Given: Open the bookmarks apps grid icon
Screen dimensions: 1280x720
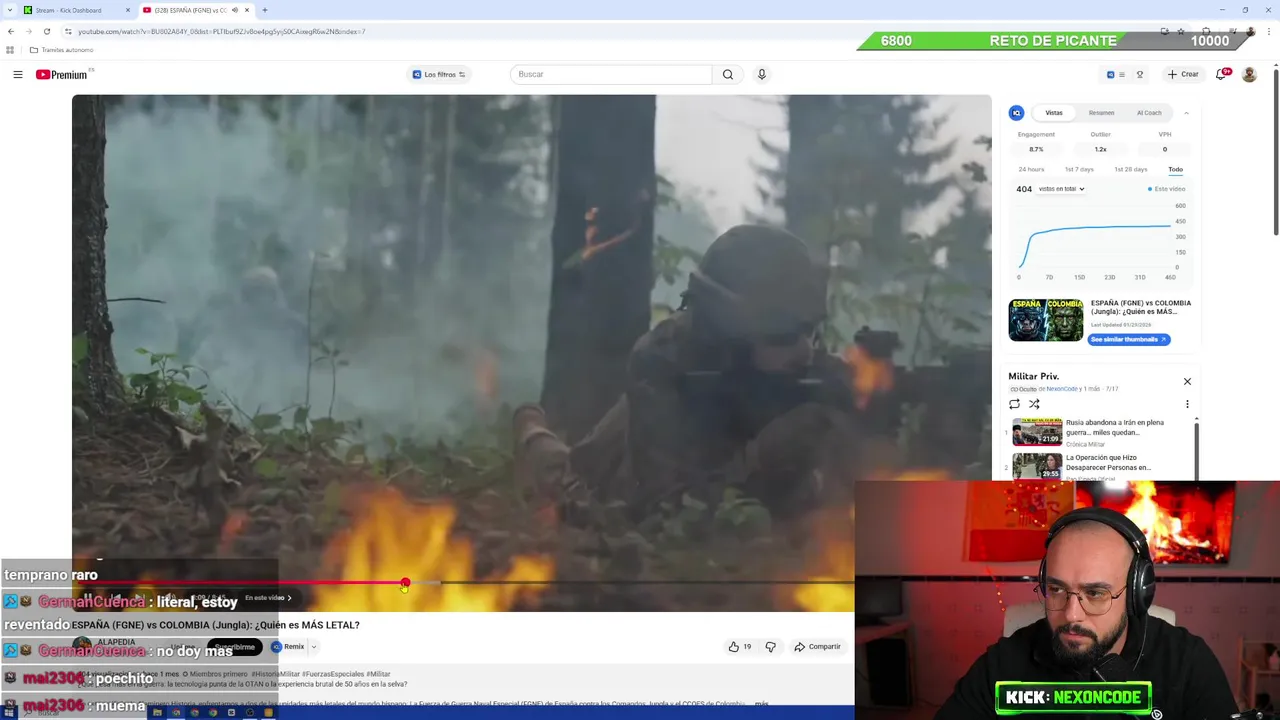Looking at the screenshot, I should pyautogui.click(x=10, y=50).
